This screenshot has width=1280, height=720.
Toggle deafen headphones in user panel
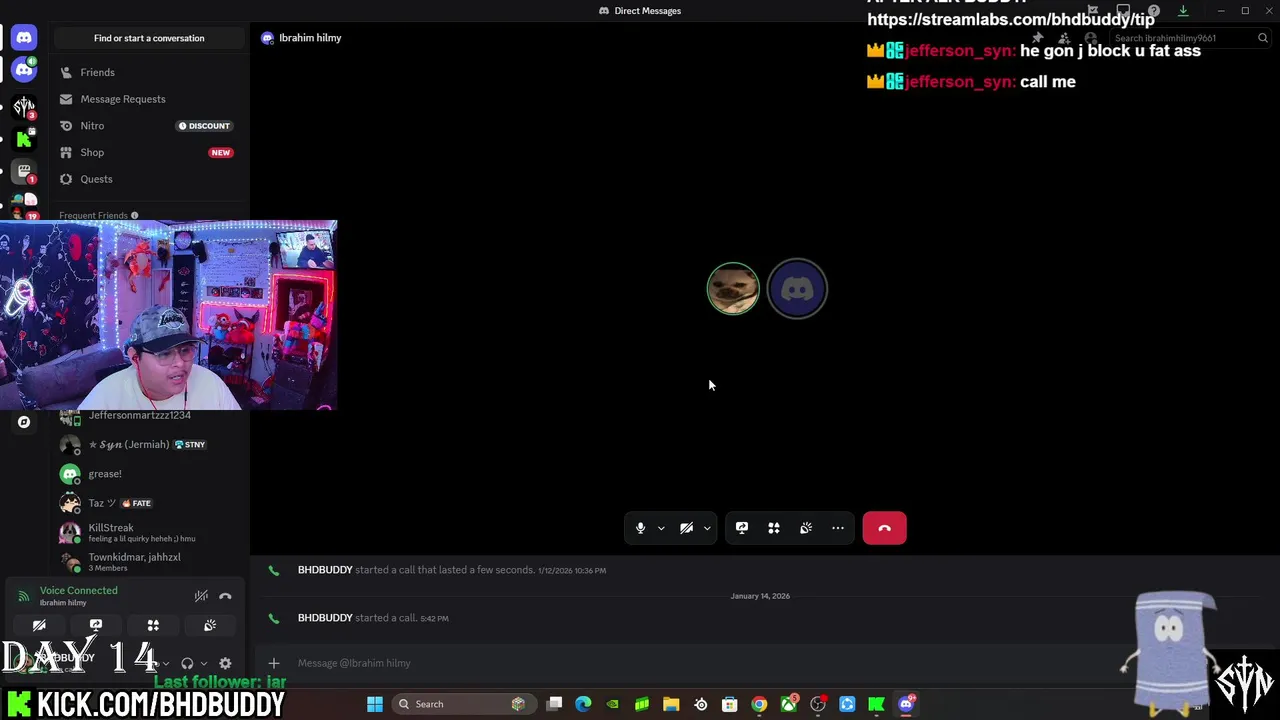pos(187,663)
